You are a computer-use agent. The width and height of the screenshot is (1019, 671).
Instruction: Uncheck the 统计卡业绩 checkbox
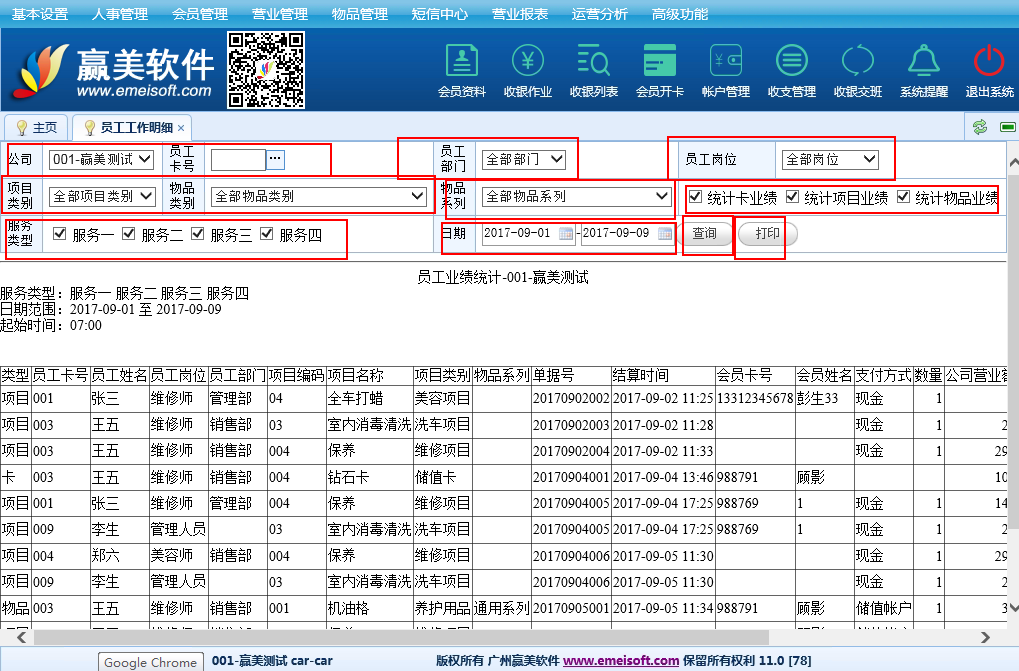[695, 197]
